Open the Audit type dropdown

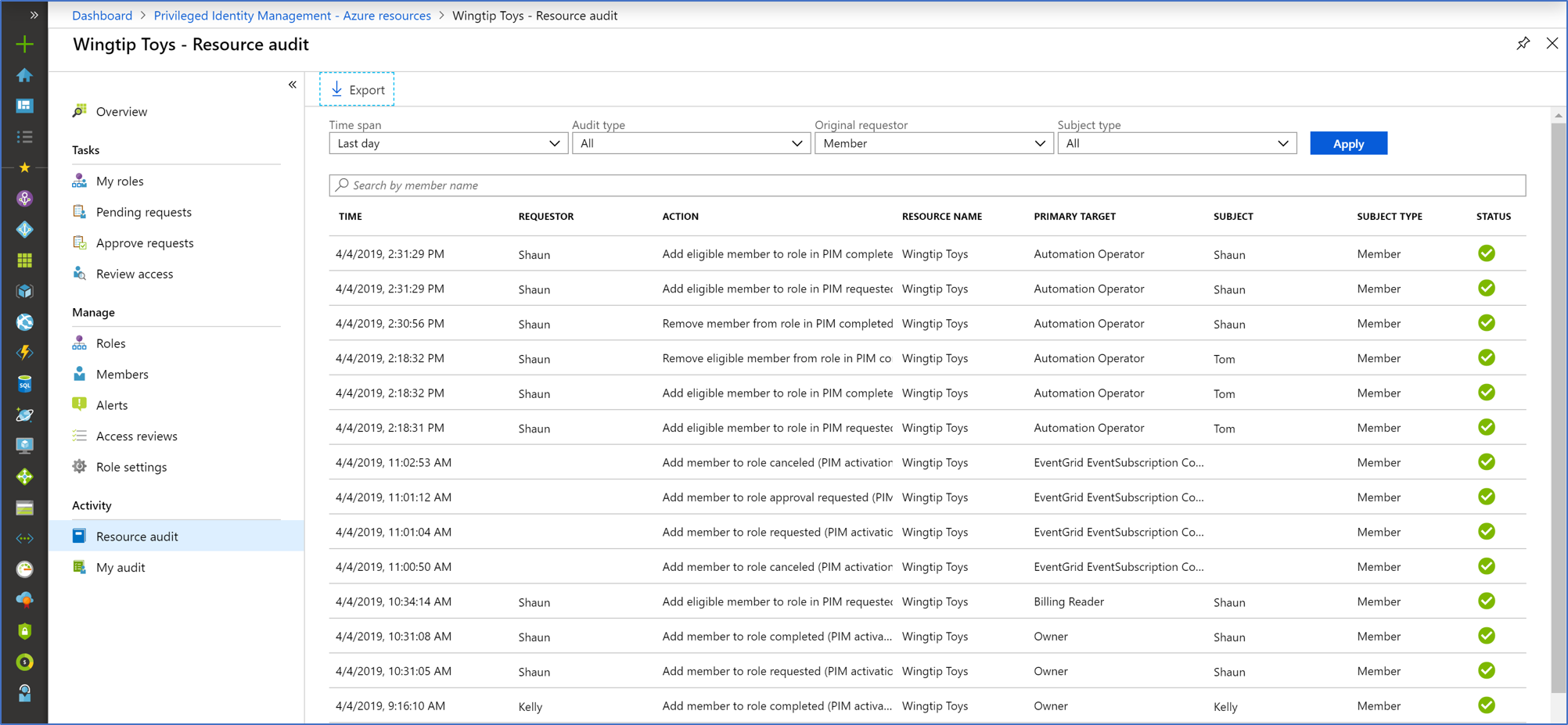(690, 143)
